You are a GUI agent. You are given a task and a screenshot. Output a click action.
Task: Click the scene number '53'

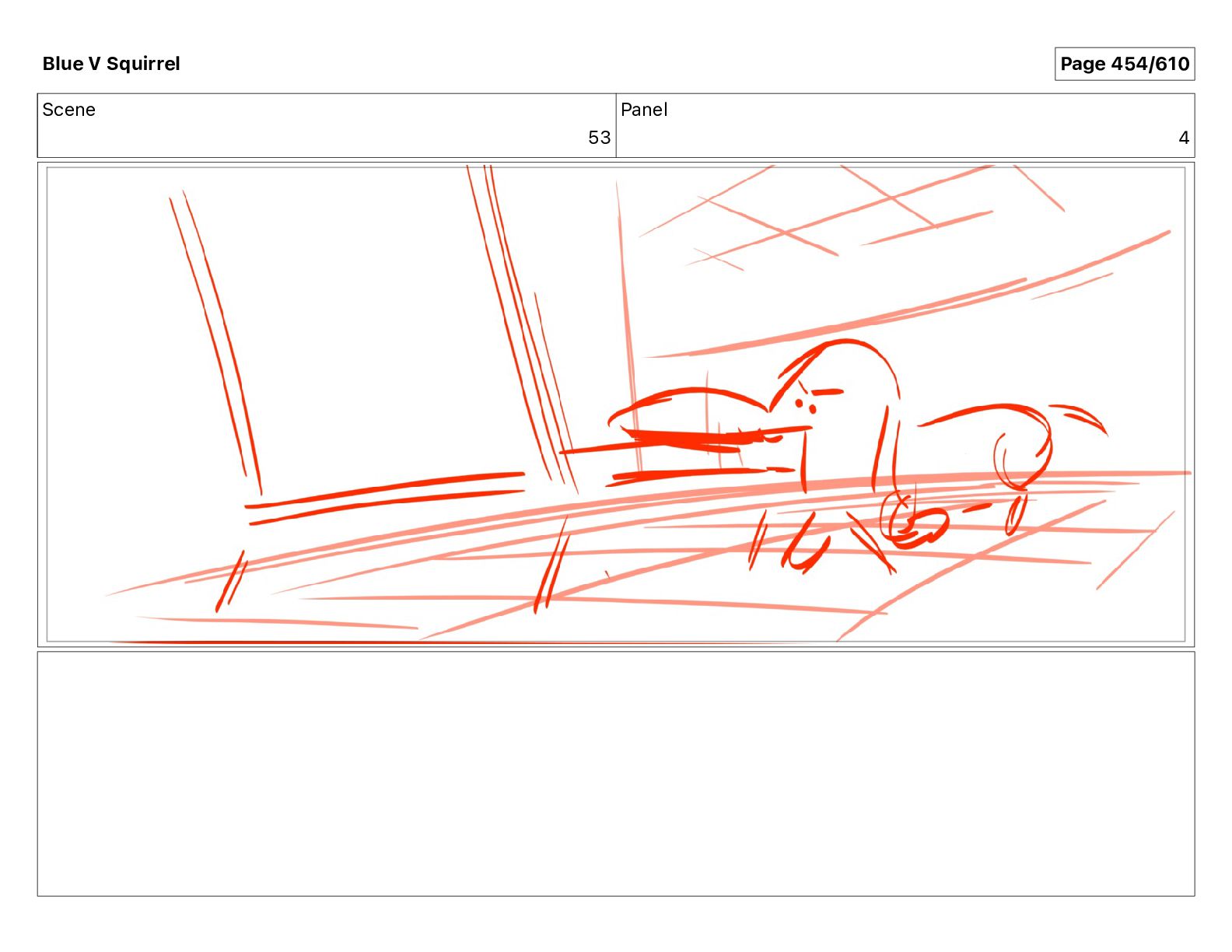(599, 138)
